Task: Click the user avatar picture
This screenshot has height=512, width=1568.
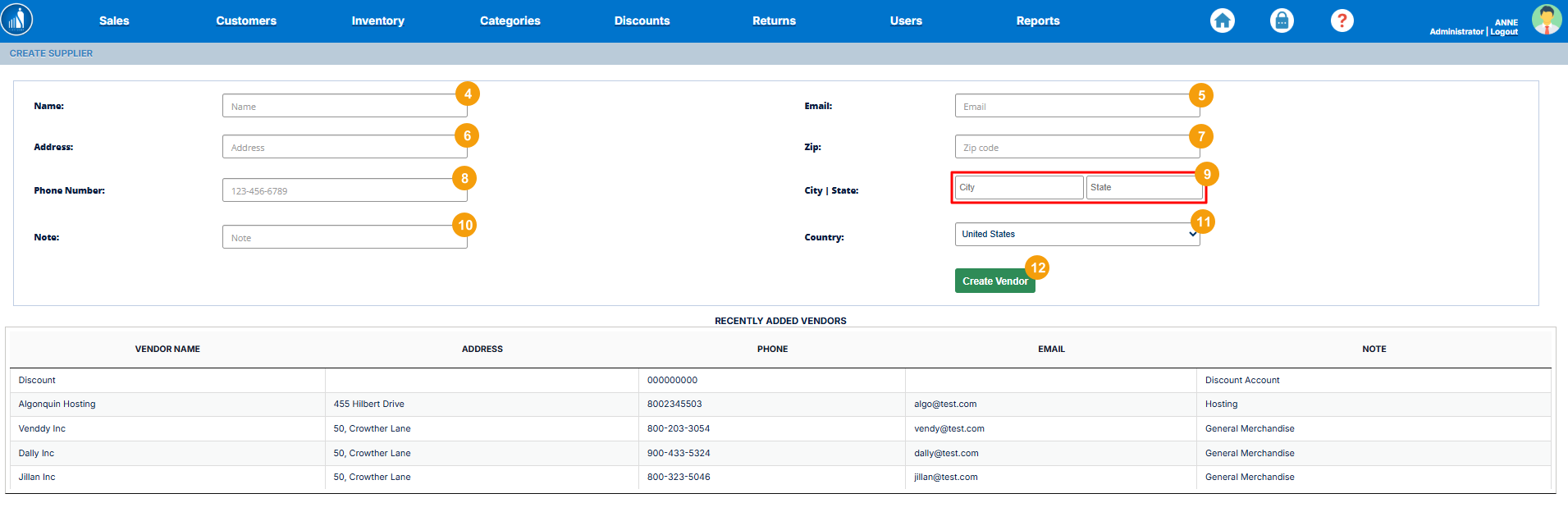Action: pyautogui.click(x=1546, y=20)
